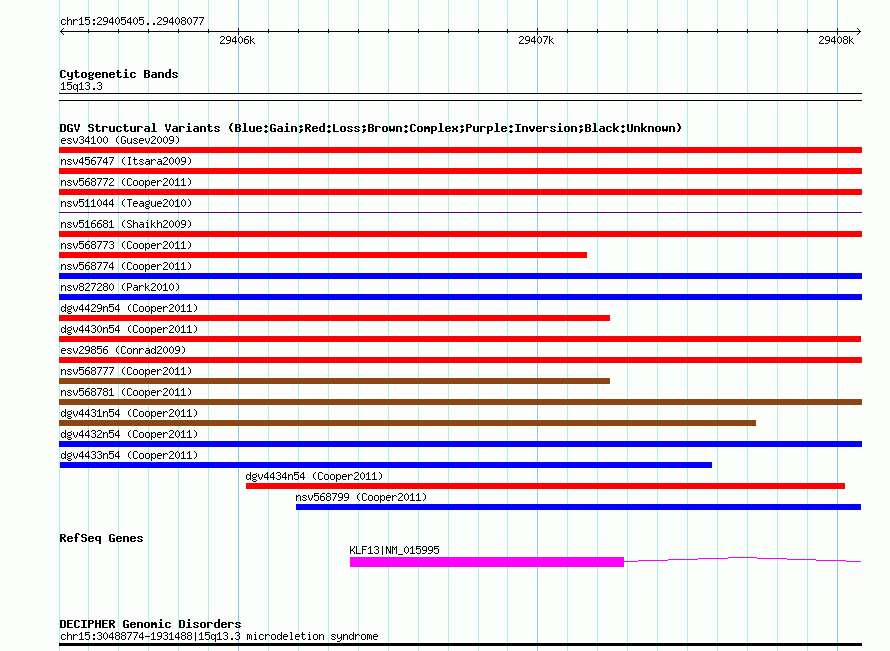
Task: Select the nsv568781 (Cooper2011) label
Action: coord(126,392)
